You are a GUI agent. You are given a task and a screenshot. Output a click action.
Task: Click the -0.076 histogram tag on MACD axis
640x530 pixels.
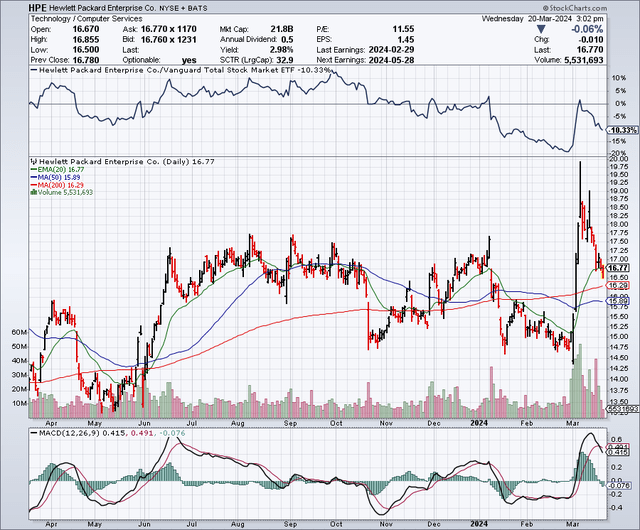tap(618, 485)
